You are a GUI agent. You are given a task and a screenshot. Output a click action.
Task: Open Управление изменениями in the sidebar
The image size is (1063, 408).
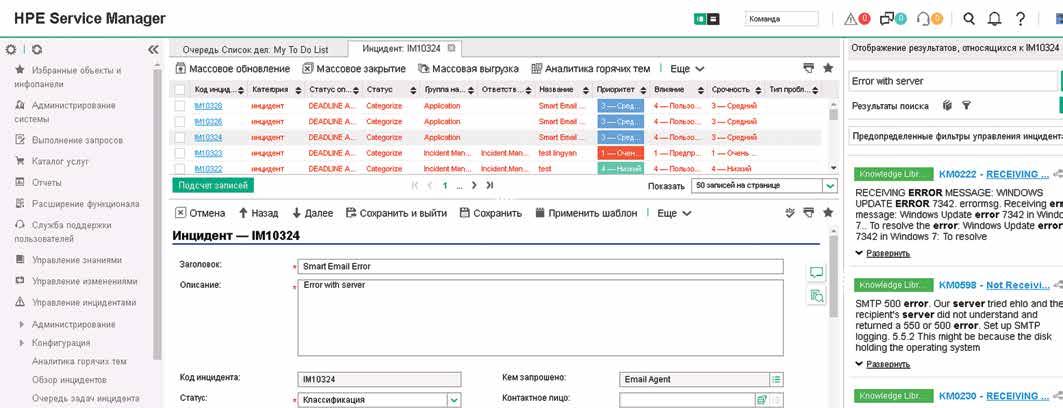85,281
